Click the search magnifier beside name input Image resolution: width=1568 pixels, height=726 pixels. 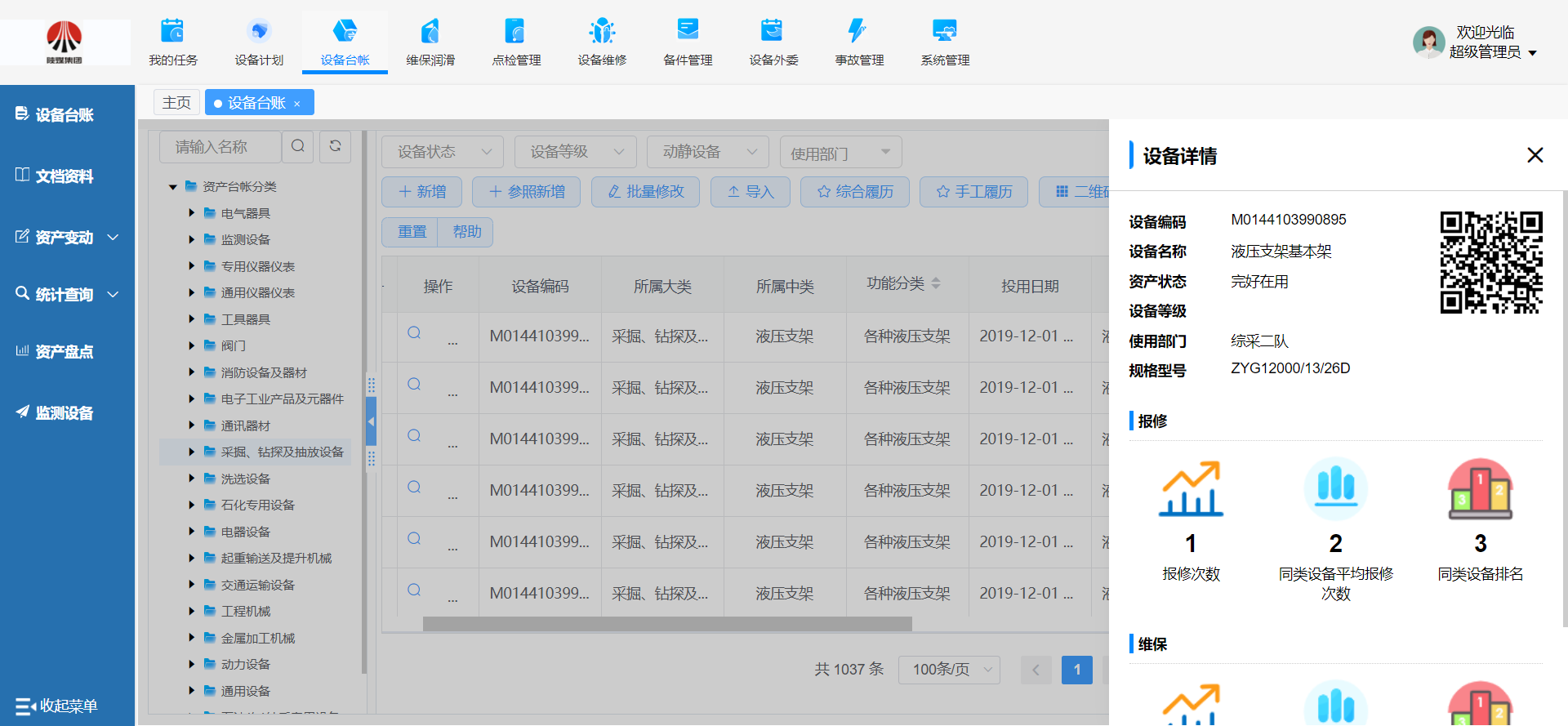298,146
